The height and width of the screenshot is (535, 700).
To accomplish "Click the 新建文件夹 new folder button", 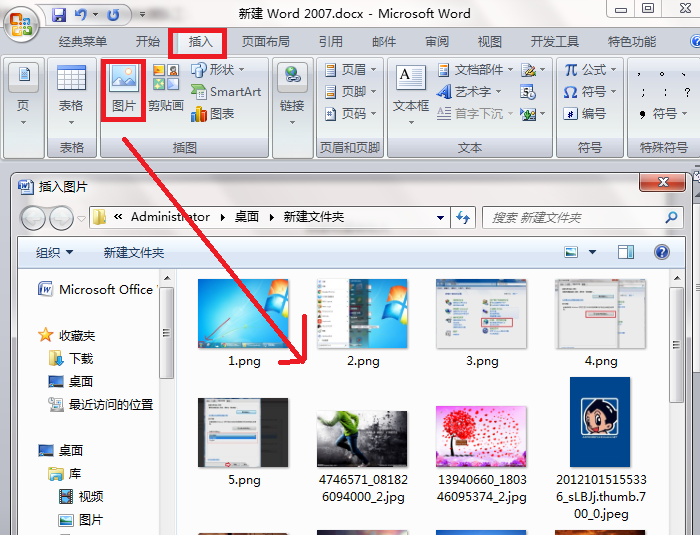I will pyautogui.click(x=134, y=253).
